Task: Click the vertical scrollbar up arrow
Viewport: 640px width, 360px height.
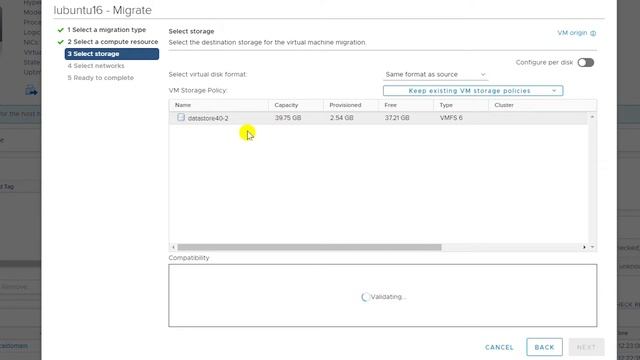Action: pos(592,117)
